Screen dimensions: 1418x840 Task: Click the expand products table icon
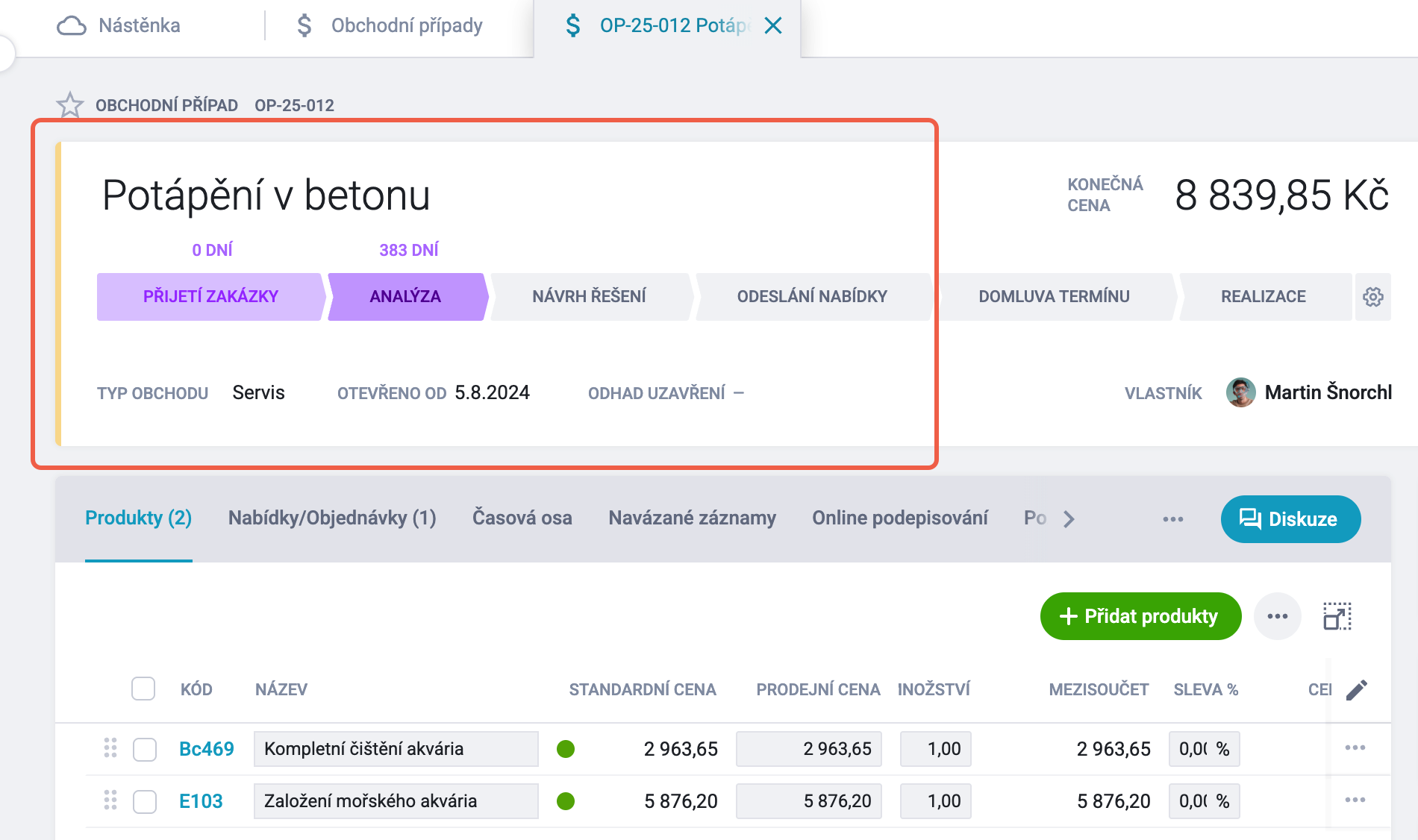(1337, 616)
